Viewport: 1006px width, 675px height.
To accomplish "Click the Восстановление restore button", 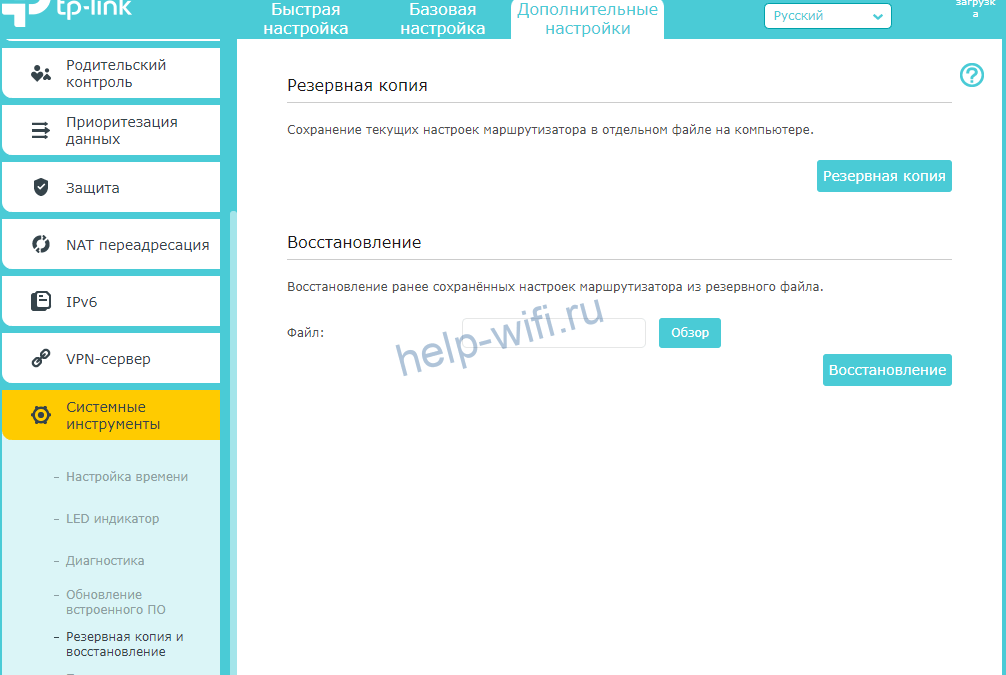I will coord(887,370).
